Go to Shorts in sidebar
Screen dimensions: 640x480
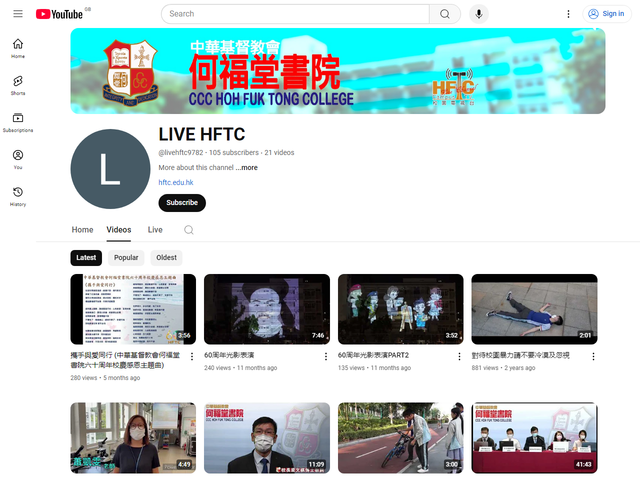pyautogui.click(x=18, y=84)
